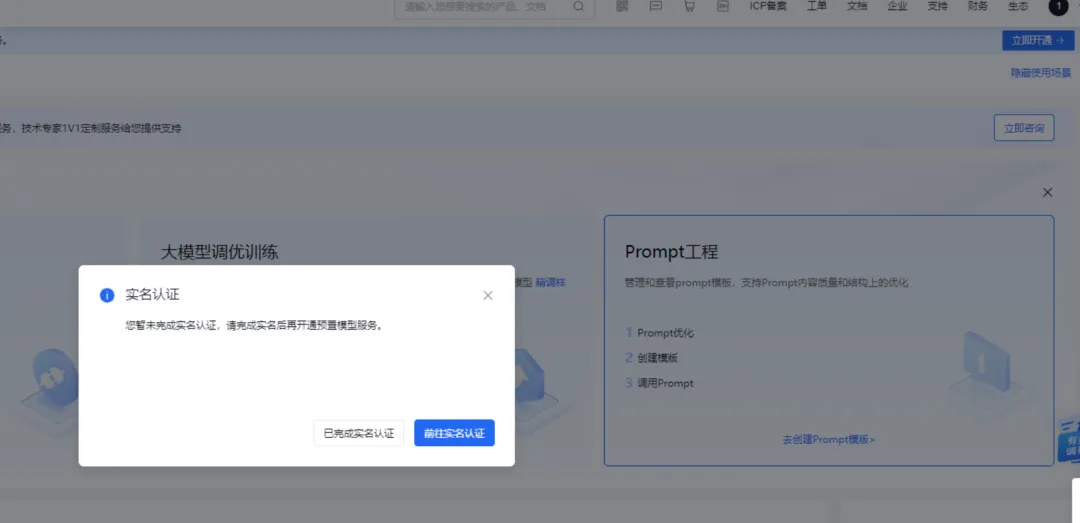The width and height of the screenshot is (1080, 523).
Task: Click the 立即咨询 outlined button
Action: tap(1024, 127)
